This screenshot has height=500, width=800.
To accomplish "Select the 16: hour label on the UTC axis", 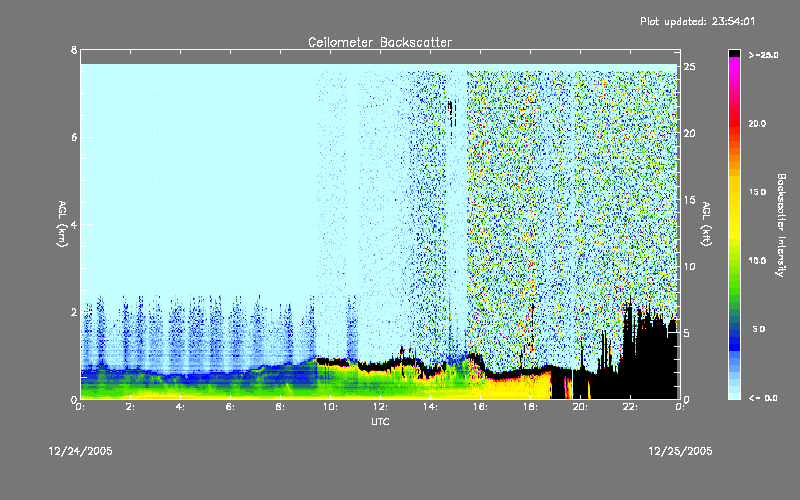I will [480, 407].
